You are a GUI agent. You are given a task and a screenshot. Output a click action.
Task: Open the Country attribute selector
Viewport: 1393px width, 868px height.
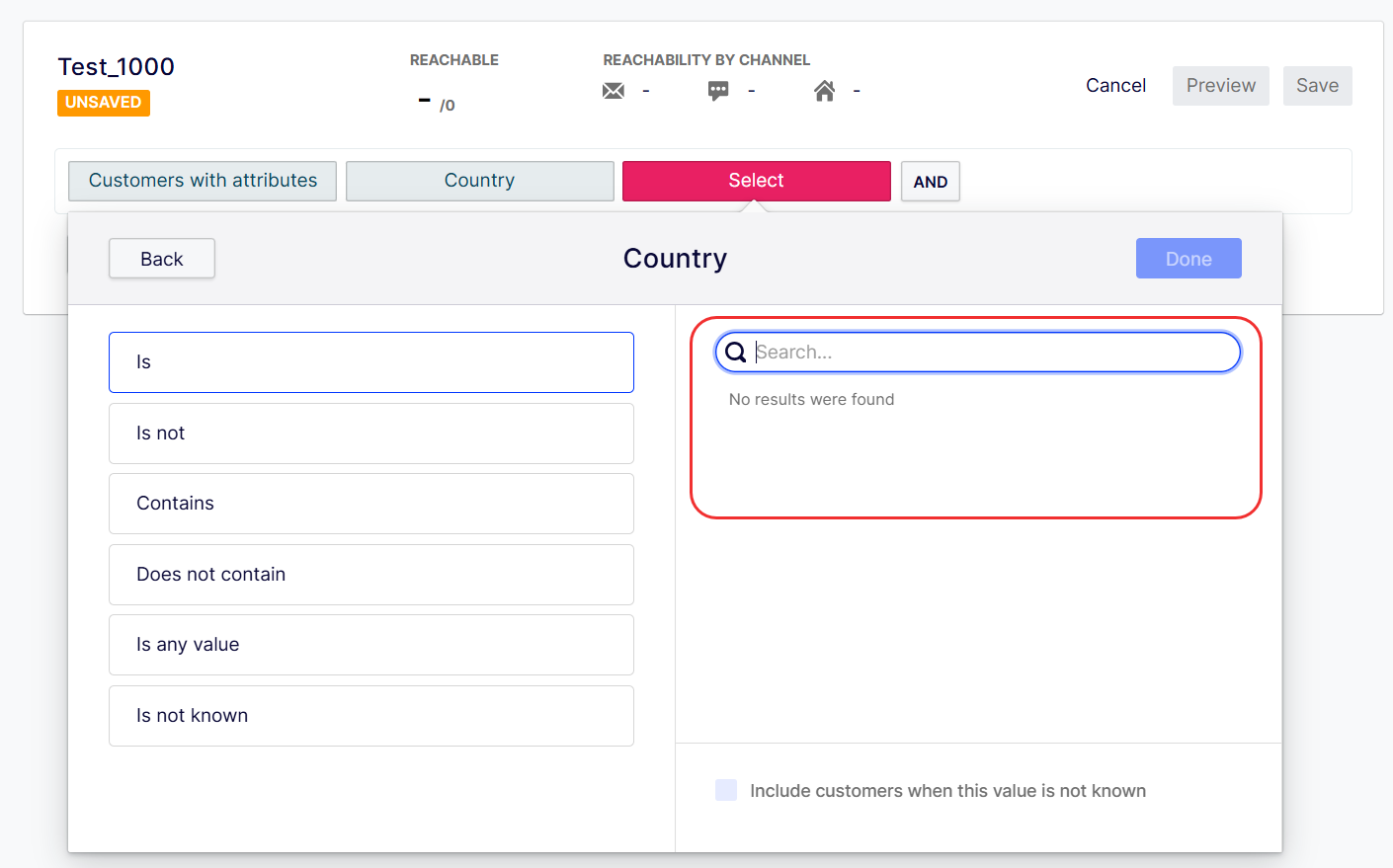click(x=479, y=181)
